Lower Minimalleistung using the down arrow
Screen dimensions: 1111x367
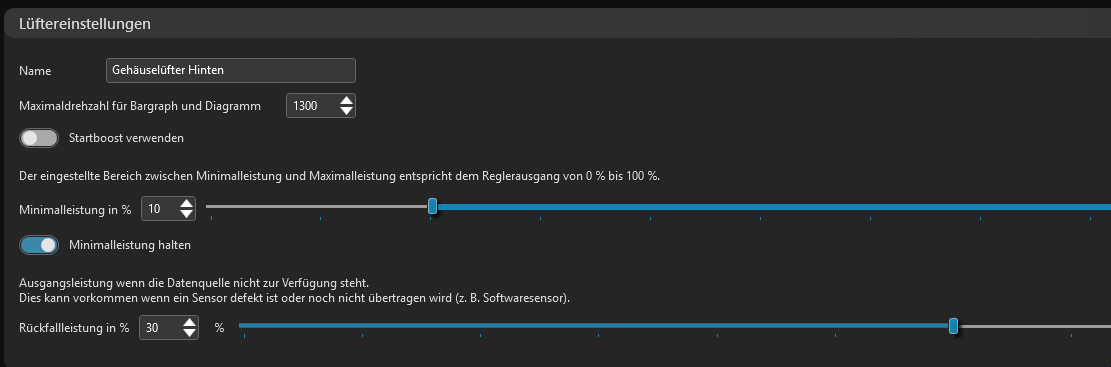pyautogui.click(x=186, y=214)
